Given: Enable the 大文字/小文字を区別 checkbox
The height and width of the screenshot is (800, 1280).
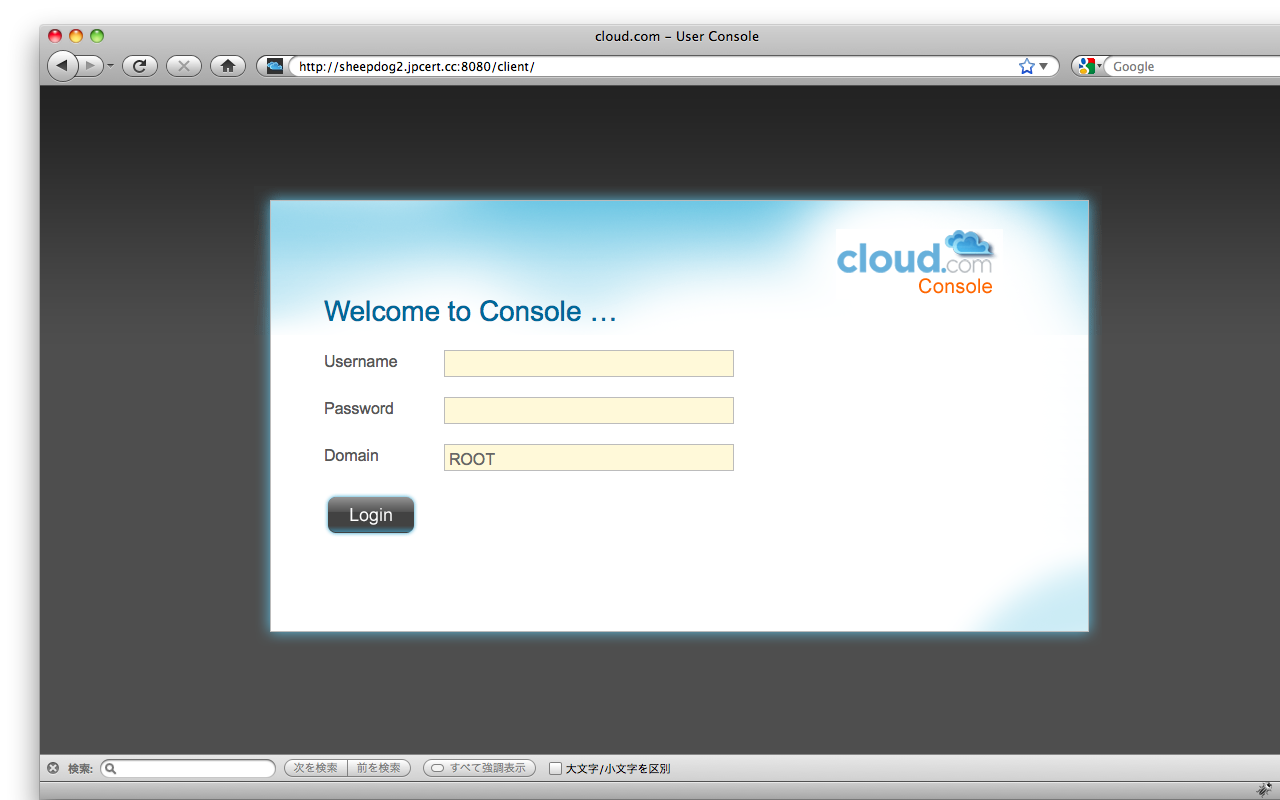Looking at the screenshot, I should point(556,768).
